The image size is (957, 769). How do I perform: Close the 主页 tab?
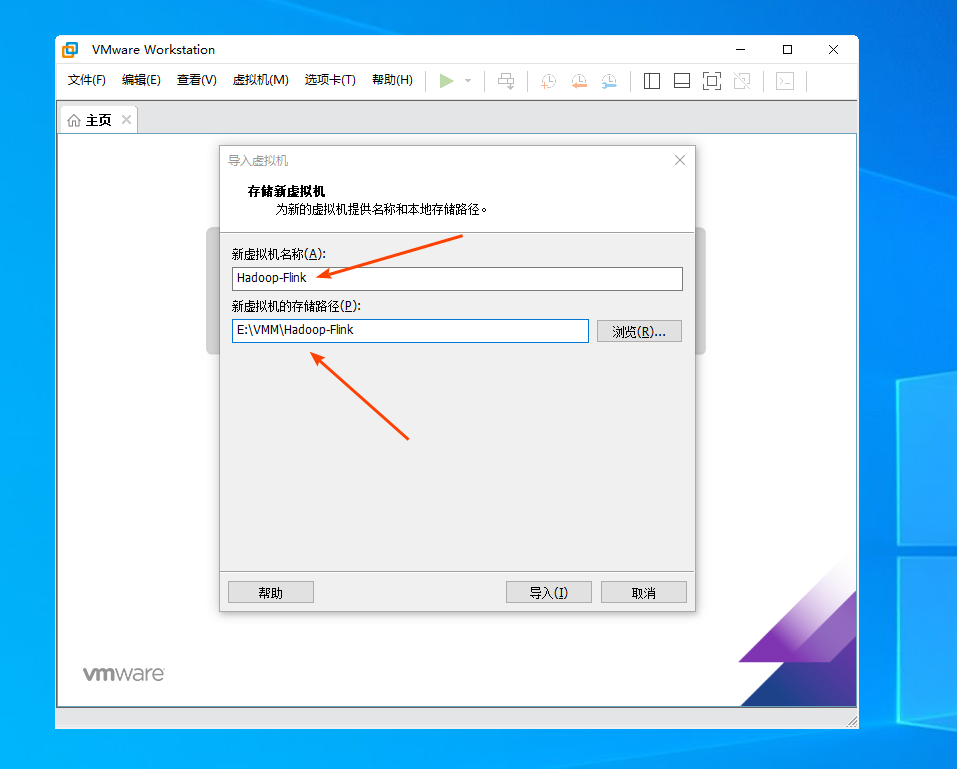[126, 120]
